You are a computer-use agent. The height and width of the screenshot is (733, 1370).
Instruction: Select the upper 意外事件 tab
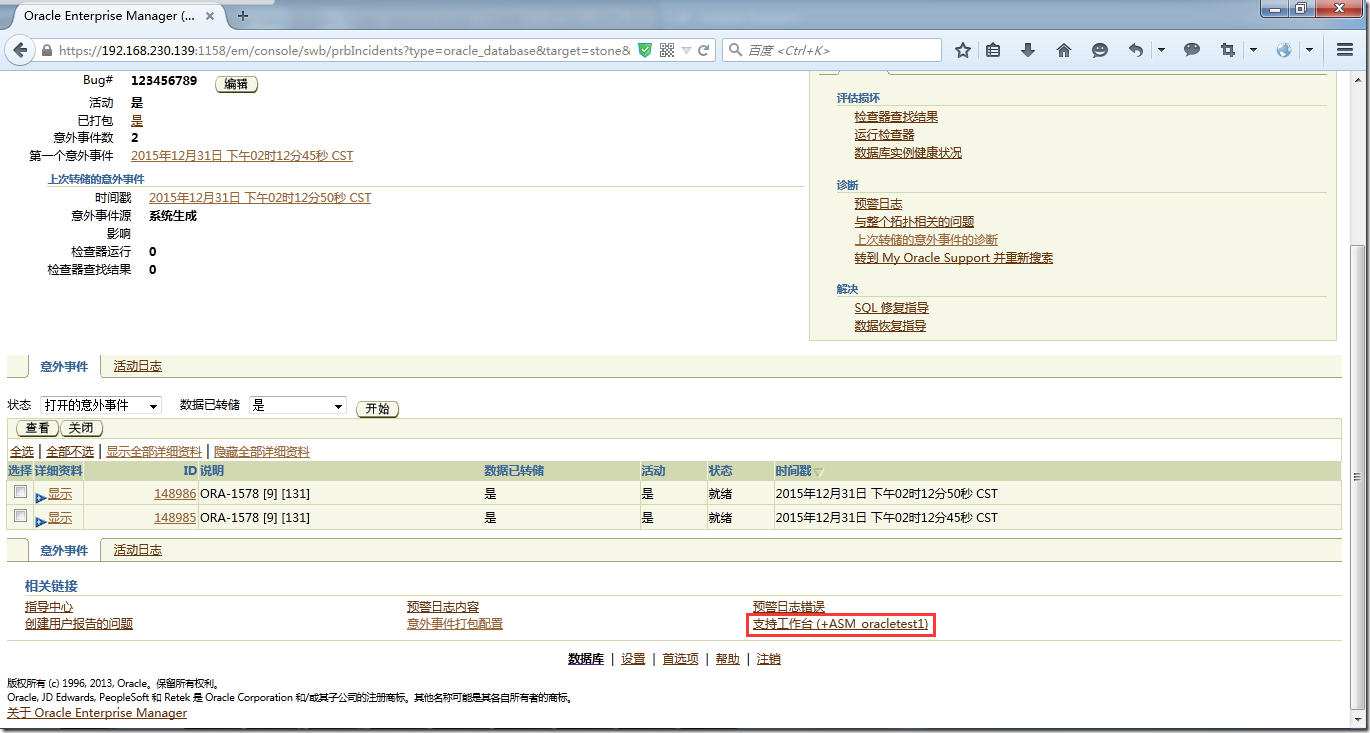pyautogui.click(x=64, y=367)
